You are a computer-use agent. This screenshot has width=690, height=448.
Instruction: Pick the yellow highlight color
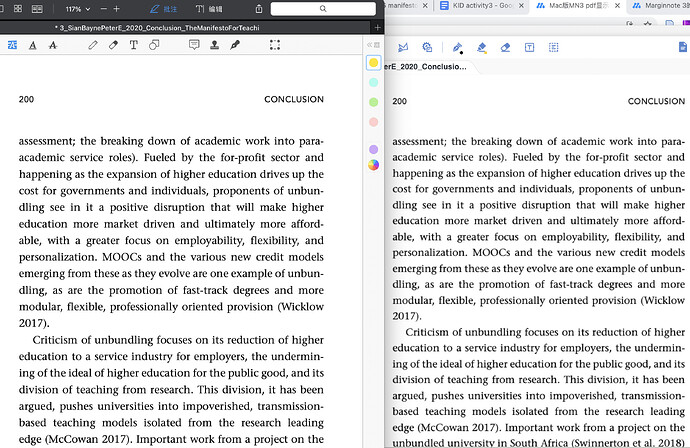(x=374, y=63)
